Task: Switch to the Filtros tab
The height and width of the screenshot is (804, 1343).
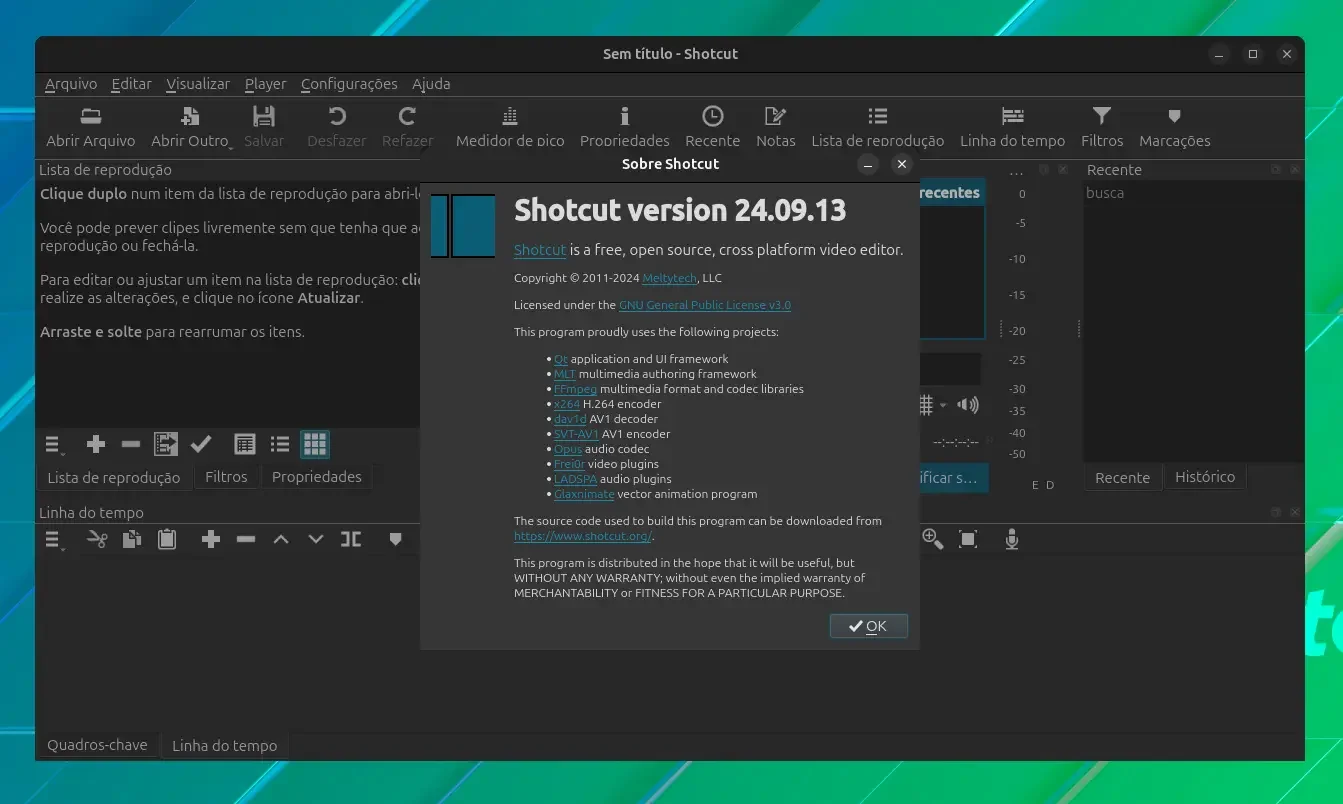Action: click(226, 477)
